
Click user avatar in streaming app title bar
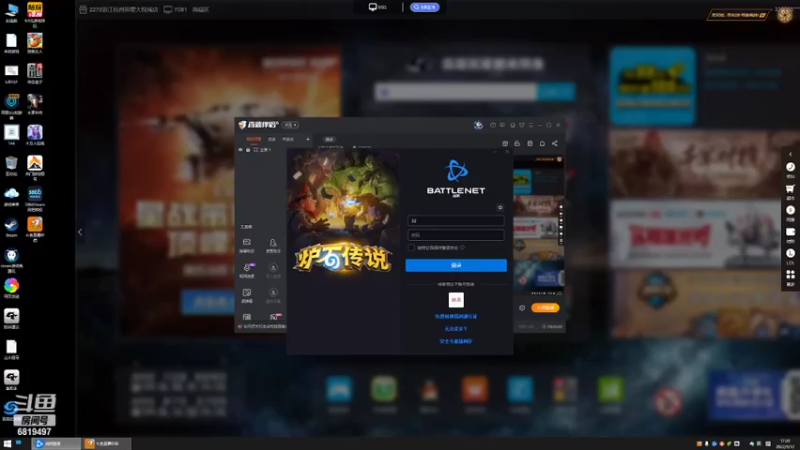(478, 125)
